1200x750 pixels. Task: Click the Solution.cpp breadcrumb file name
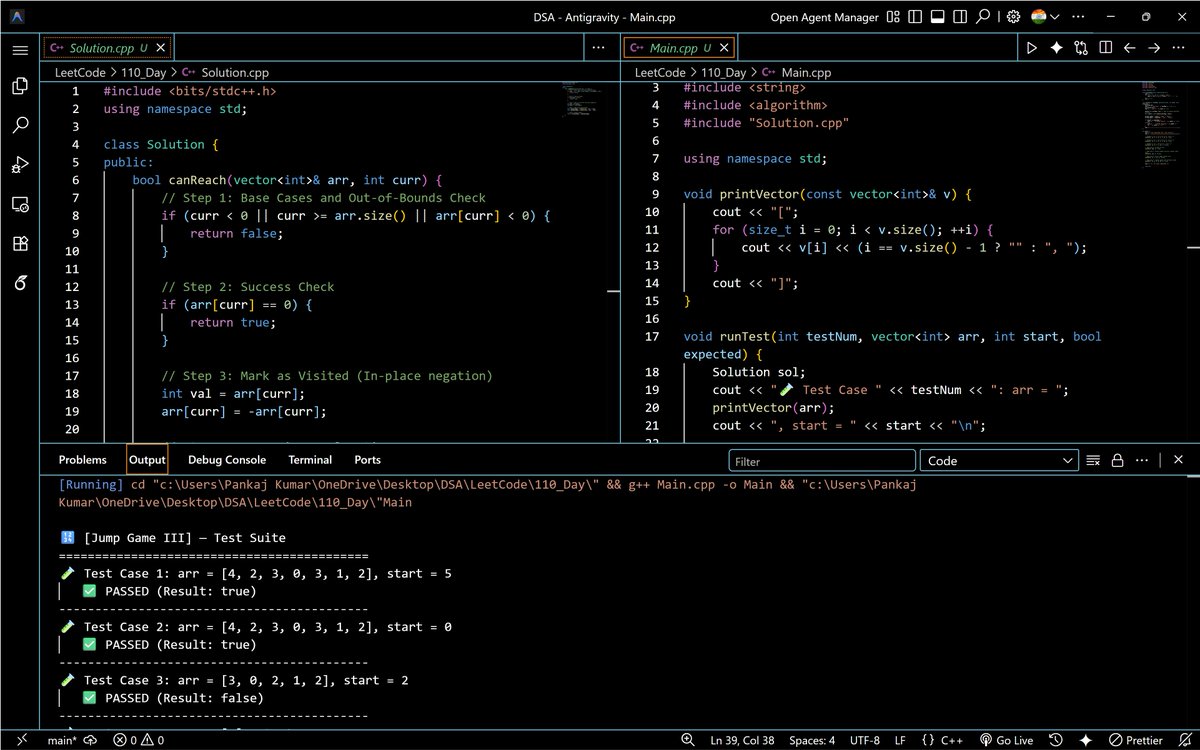[x=234, y=73]
